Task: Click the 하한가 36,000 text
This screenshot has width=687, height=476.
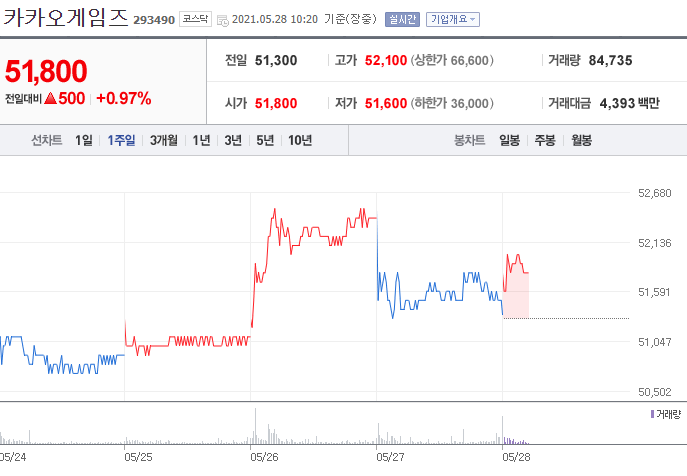Action: 452,103
